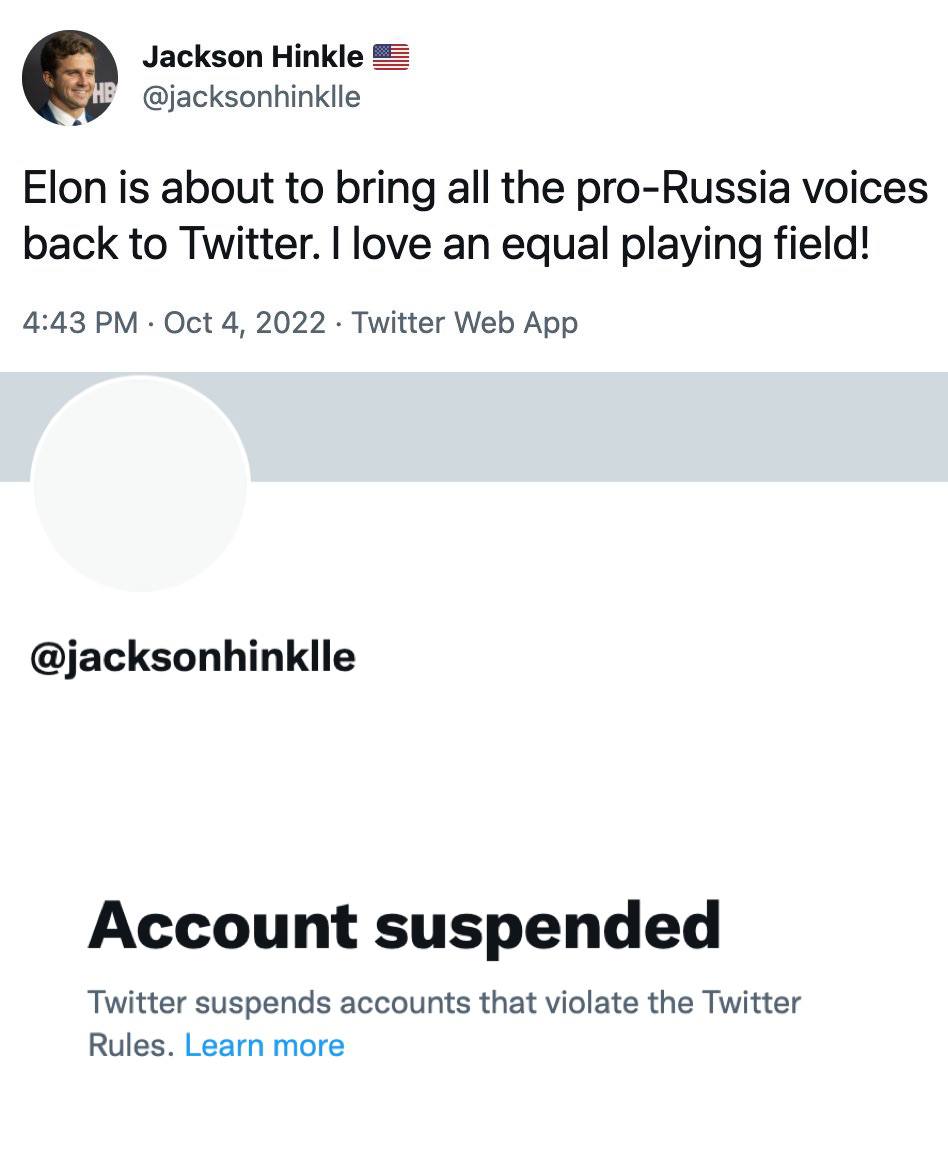Click the US flag emoji beside the name
948x1153 pixels.
coord(391,57)
